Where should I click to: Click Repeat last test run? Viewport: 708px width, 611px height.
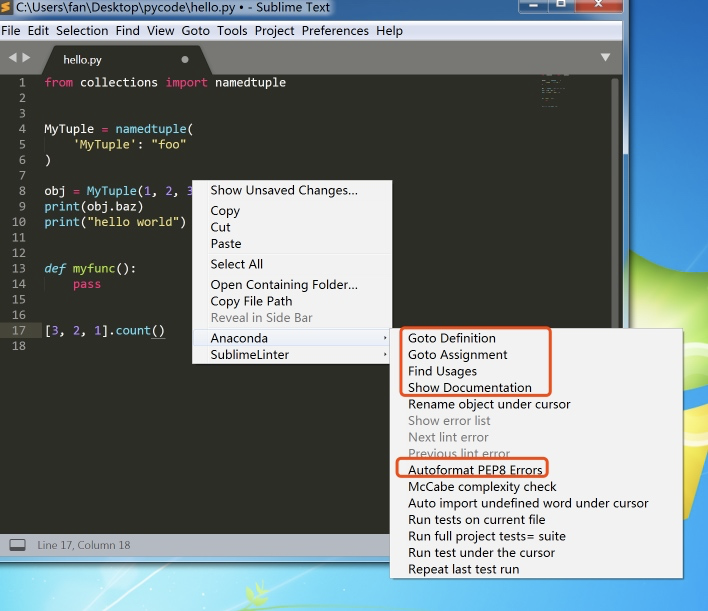click(x=536, y=569)
